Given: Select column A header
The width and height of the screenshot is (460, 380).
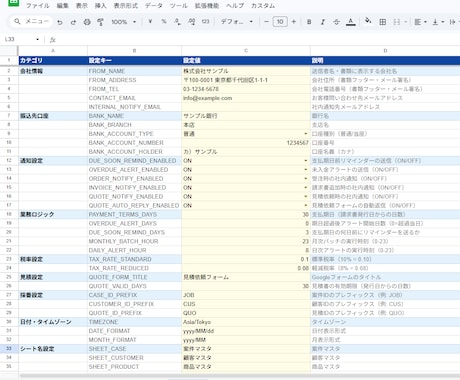Looking at the screenshot, I should [53, 51].
